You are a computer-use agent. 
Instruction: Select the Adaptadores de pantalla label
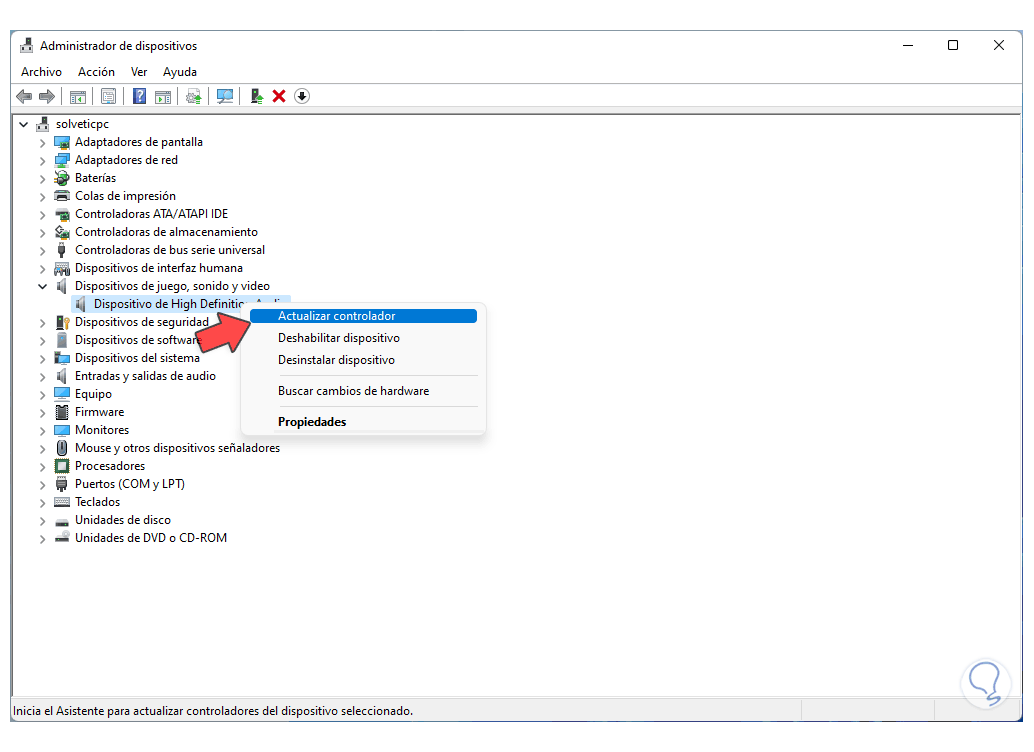pyautogui.click(x=138, y=142)
